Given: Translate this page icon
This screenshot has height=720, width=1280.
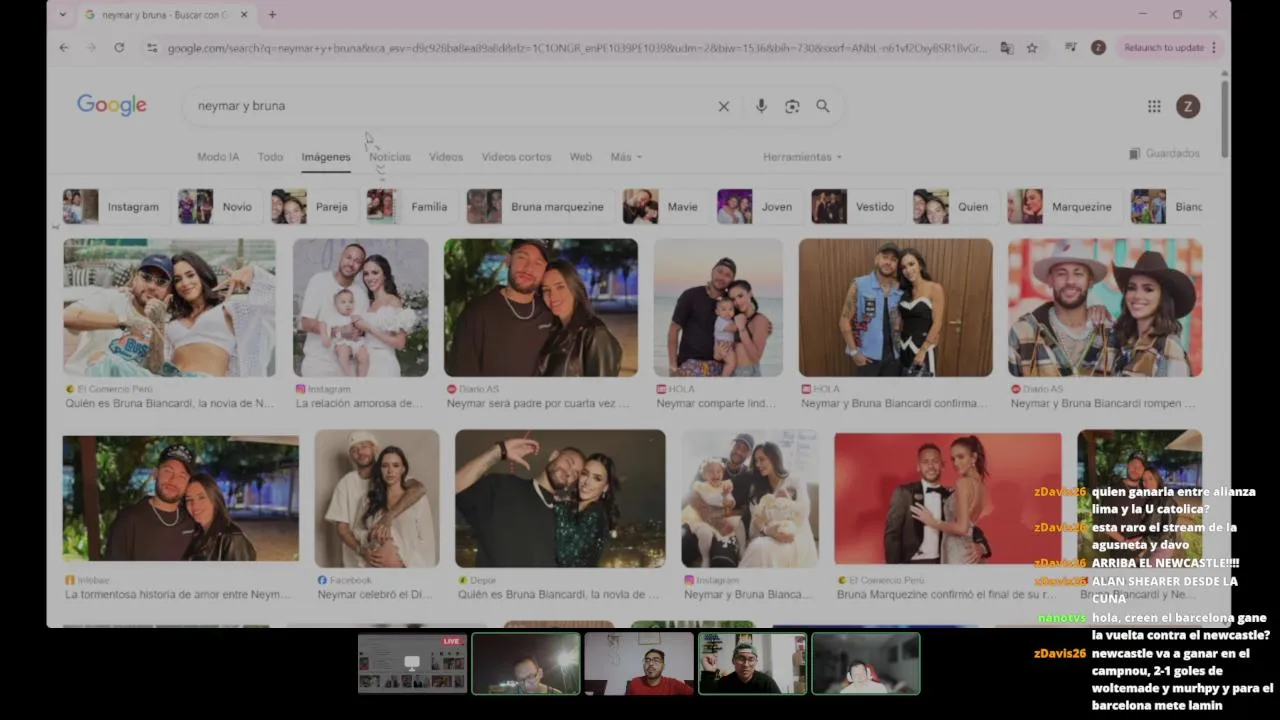Looking at the screenshot, I should point(1007,47).
